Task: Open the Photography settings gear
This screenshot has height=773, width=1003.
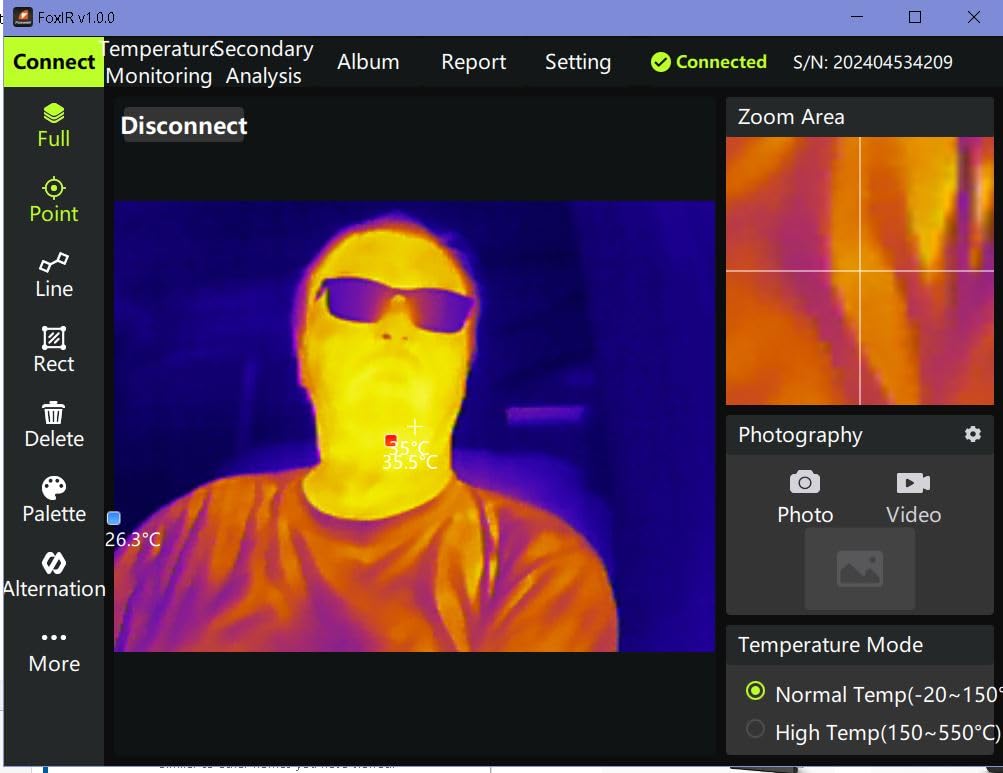Action: click(x=971, y=434)
